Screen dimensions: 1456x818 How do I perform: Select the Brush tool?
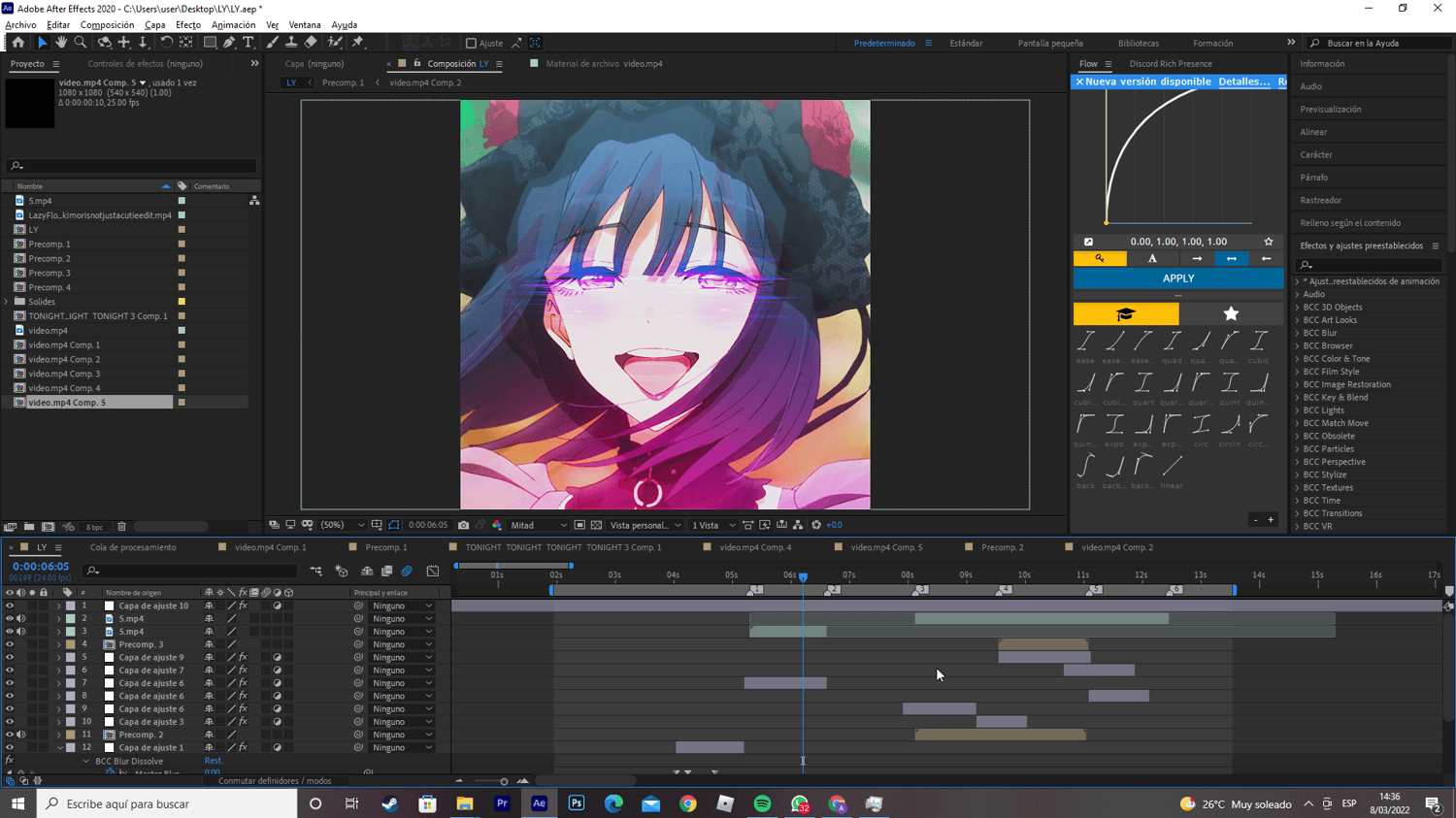tap(272, 43)
